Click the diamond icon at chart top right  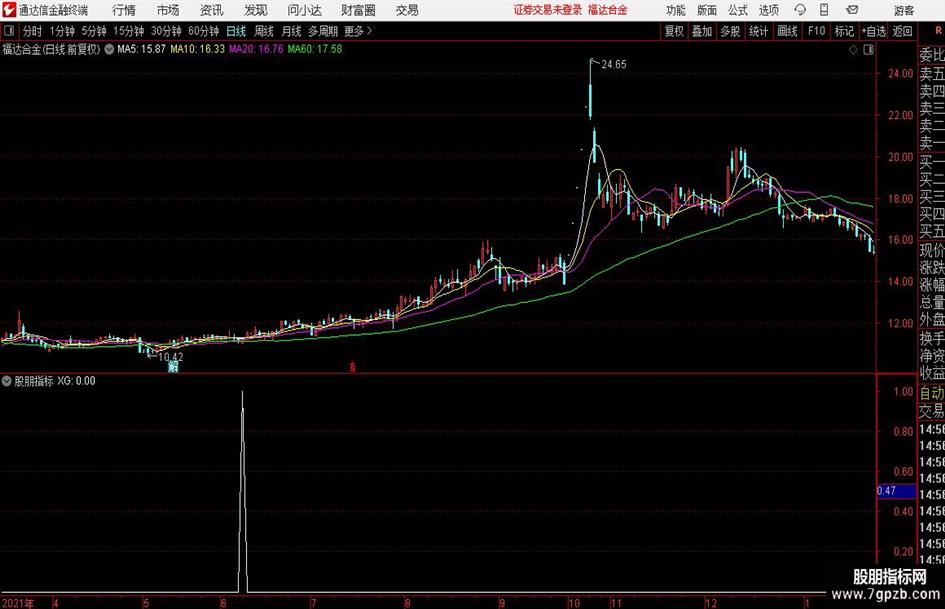[853, 50]
